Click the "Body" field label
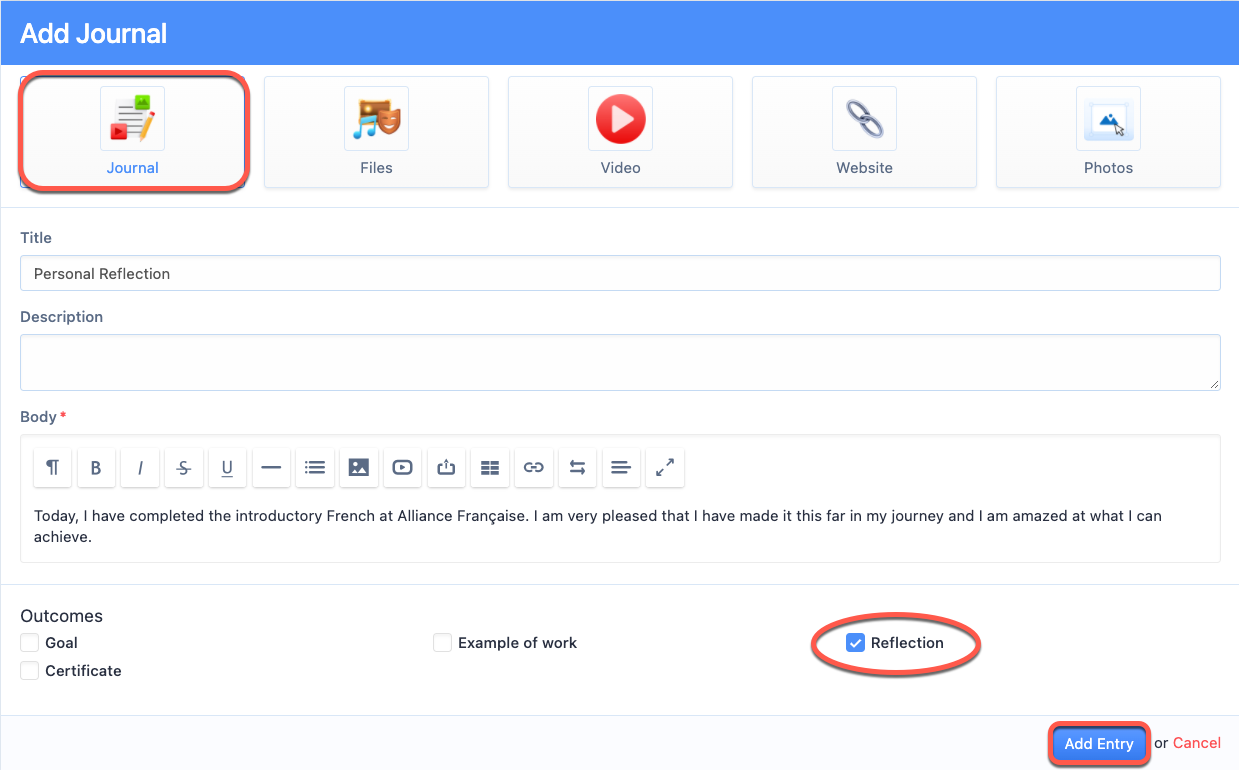The image size is (1239, 770). [x=38, y=416]
